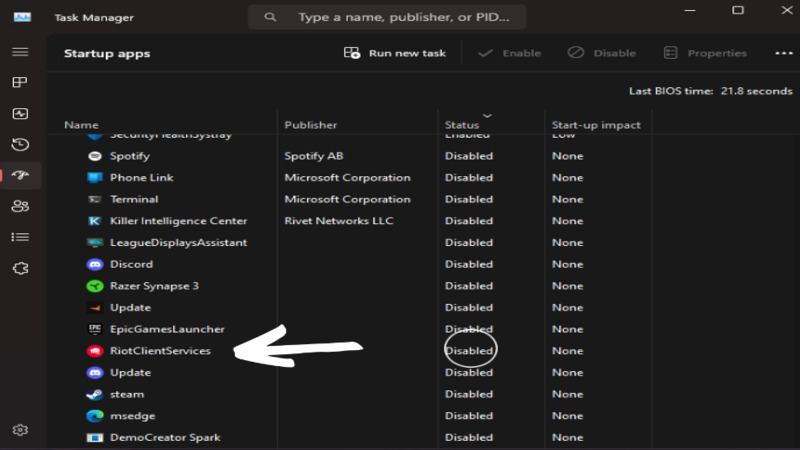
Task: Select the EpicGamesLauncher entry
Action: [167, 329]
